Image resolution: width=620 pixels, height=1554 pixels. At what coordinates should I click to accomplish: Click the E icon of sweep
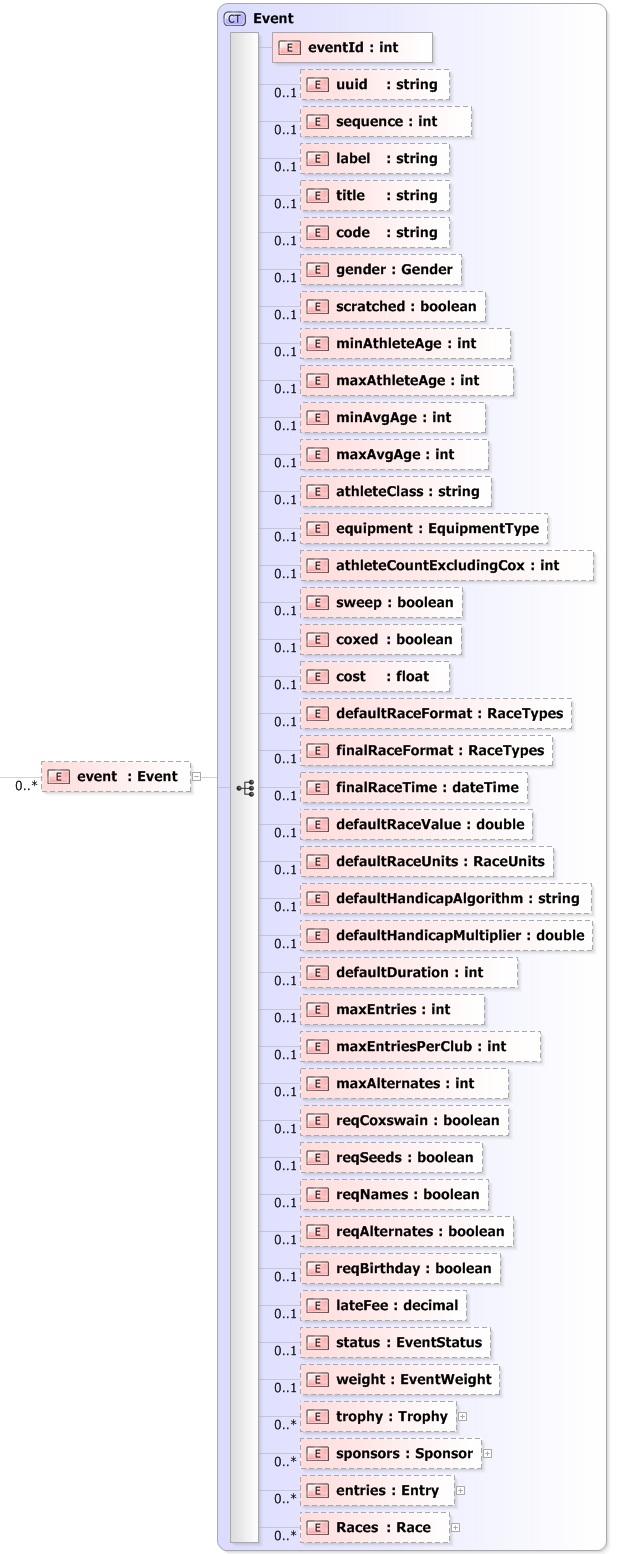(317, 602)
